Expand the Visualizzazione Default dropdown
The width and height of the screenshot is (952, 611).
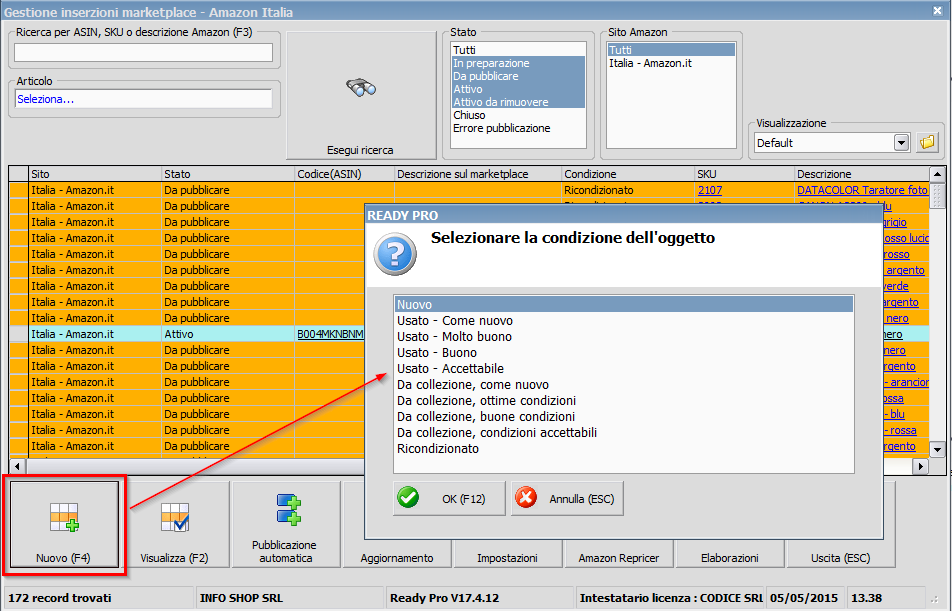point(901,143)
